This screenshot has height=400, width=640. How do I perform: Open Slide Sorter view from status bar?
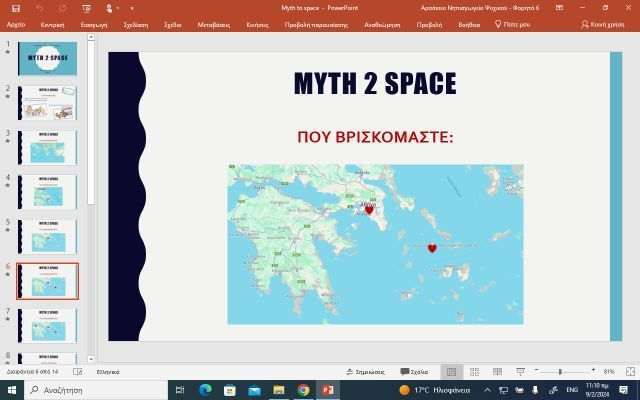(472, 371)
